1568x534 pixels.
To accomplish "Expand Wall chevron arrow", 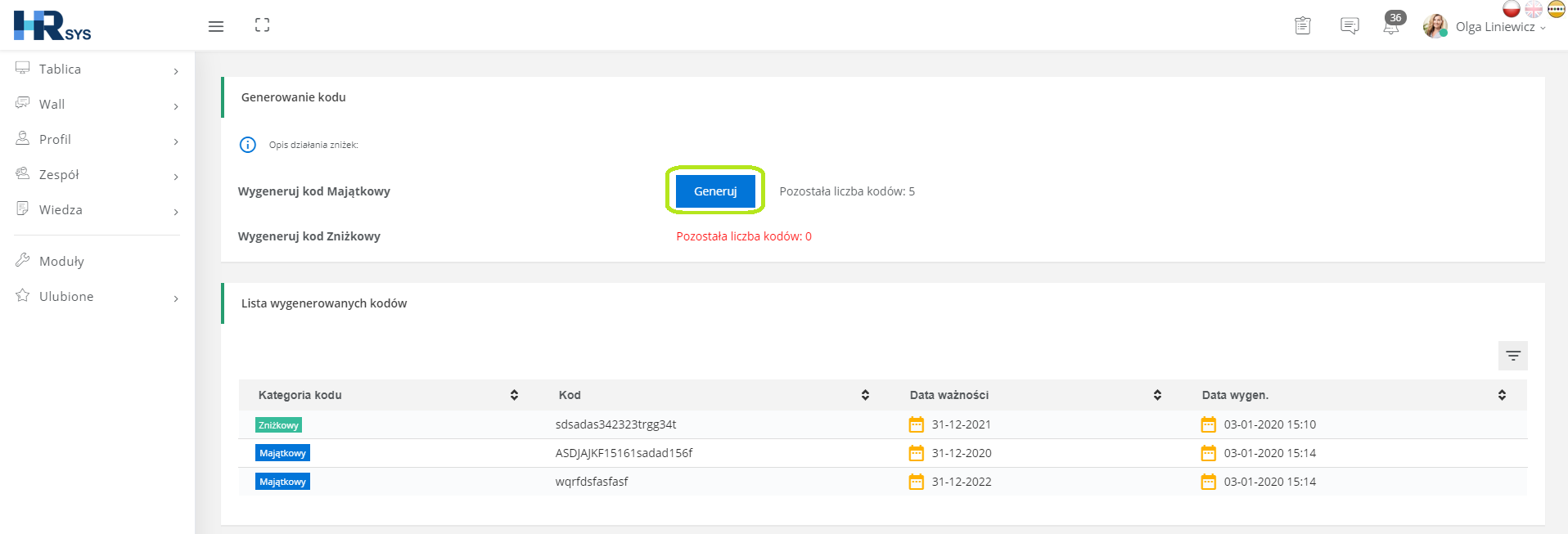I will (176, 106).
